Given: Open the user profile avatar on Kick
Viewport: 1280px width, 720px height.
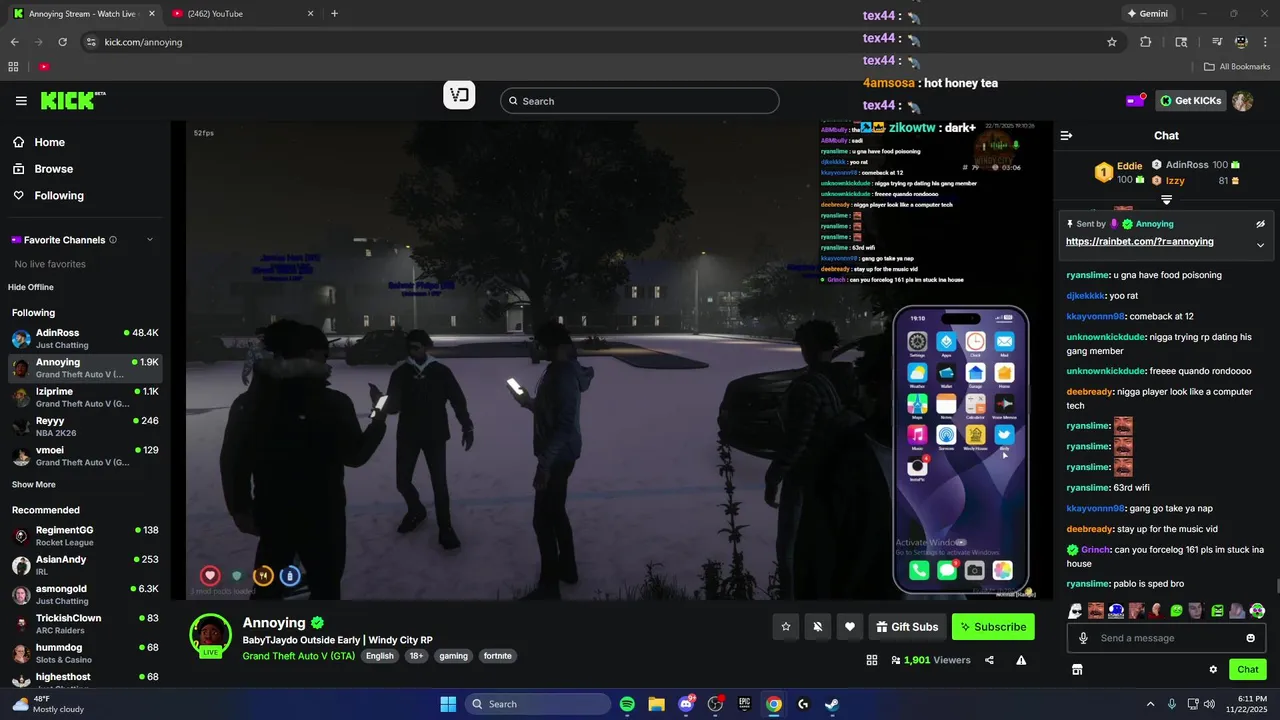Looking at the screenshot, I should [1242, 101].
